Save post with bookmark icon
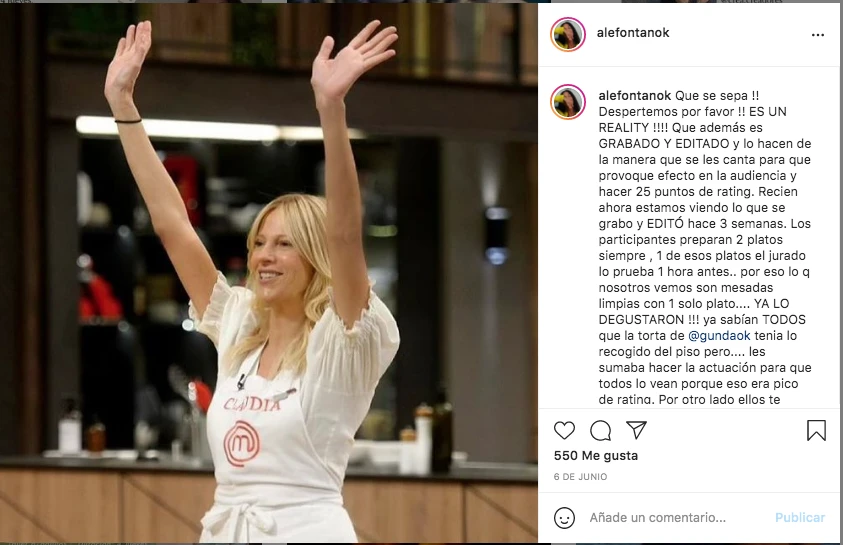 [816, 431]
